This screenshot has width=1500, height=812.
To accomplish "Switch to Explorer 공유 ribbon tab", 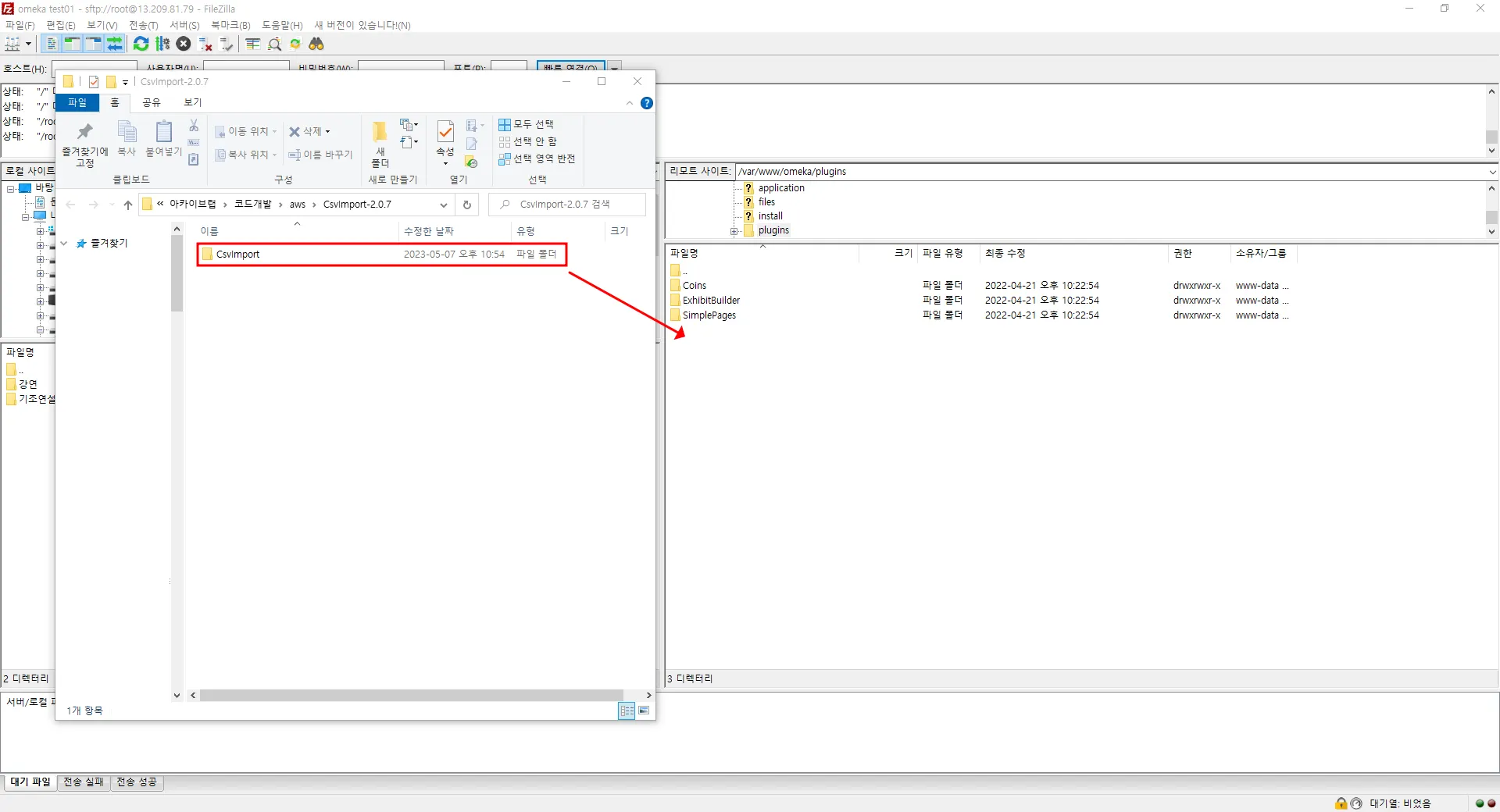I will click(x=152, y=102).
